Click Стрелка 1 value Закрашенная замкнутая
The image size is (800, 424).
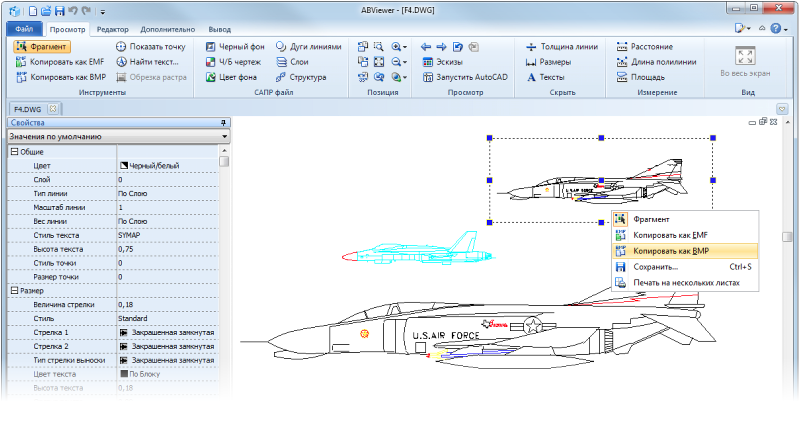point(168,332)
